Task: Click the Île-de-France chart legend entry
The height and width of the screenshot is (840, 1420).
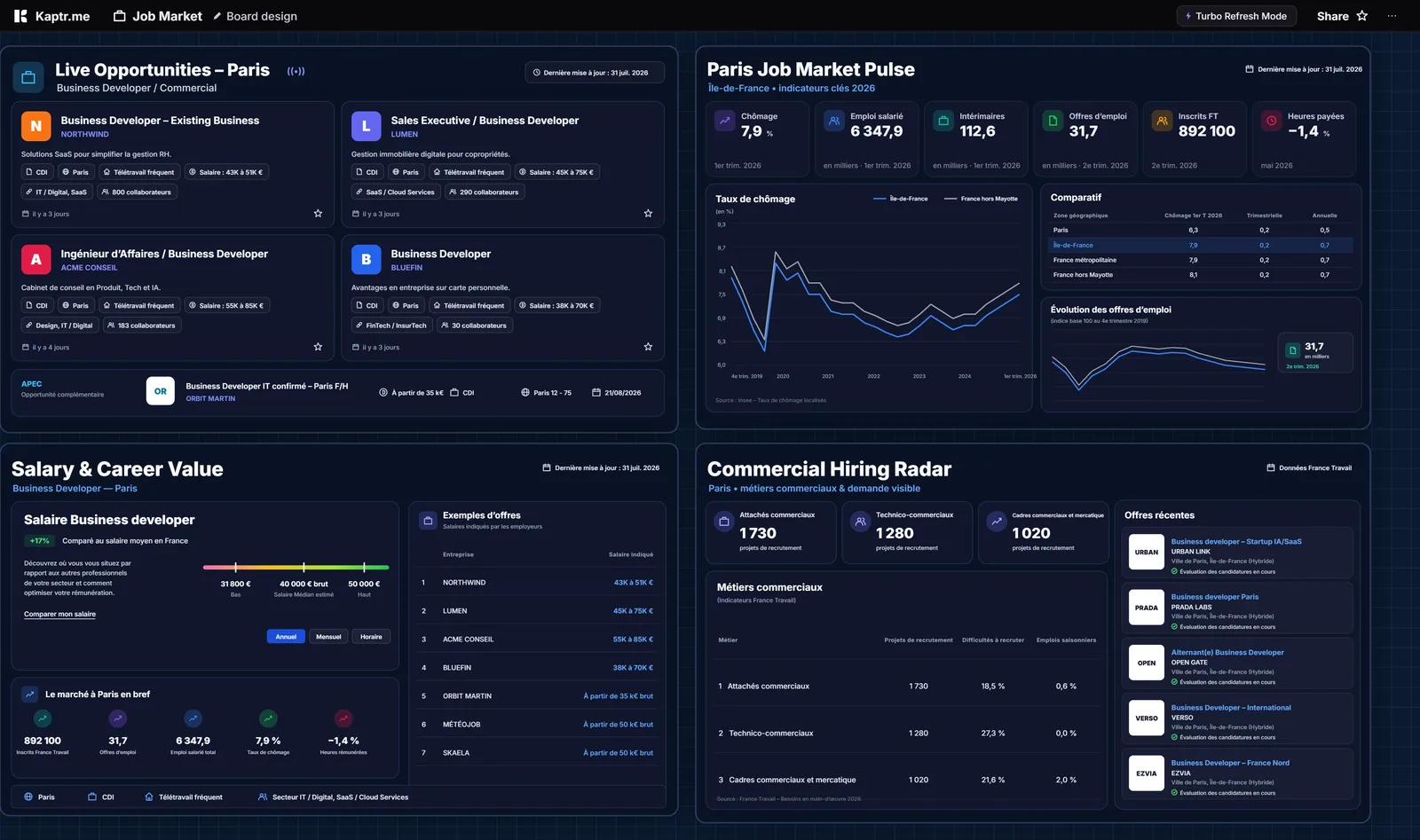Action: click(901, 199)
